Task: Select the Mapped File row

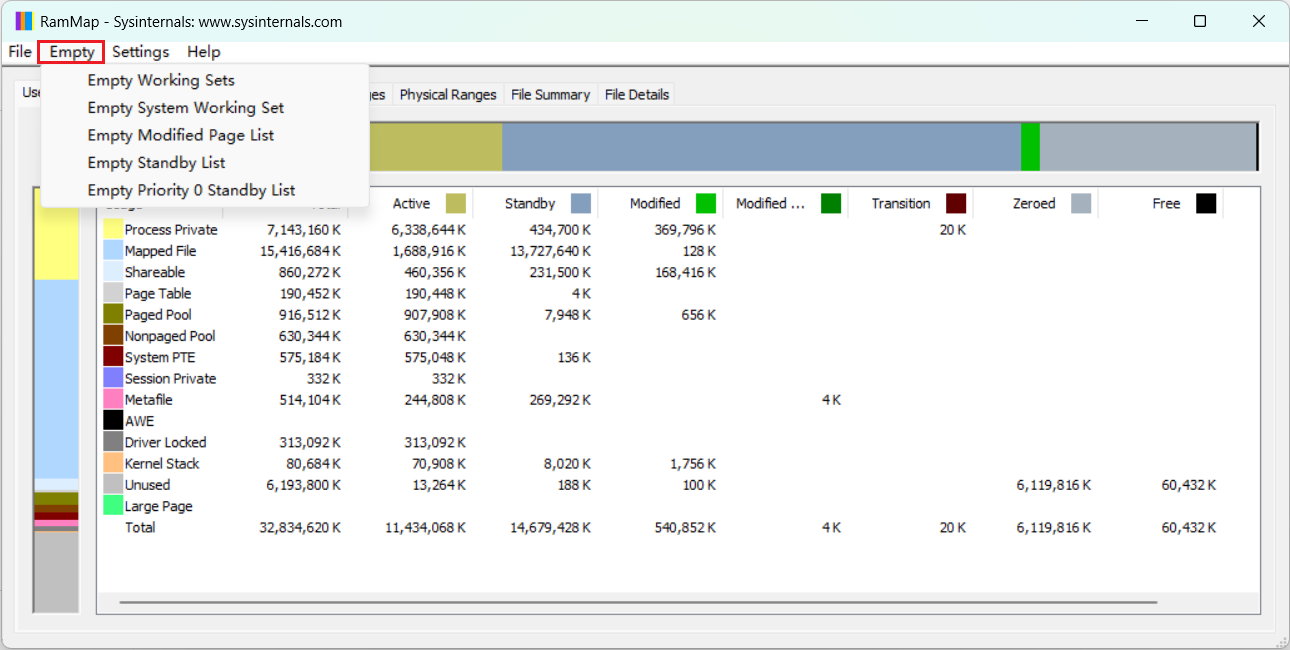Action: click(160, 251)
